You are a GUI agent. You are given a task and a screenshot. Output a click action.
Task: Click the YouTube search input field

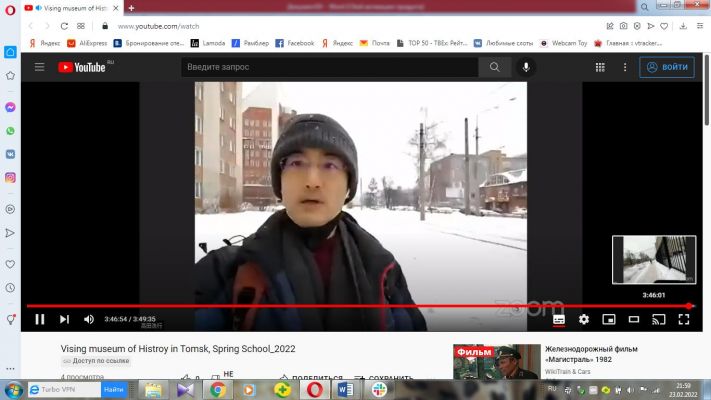[330, 67]
